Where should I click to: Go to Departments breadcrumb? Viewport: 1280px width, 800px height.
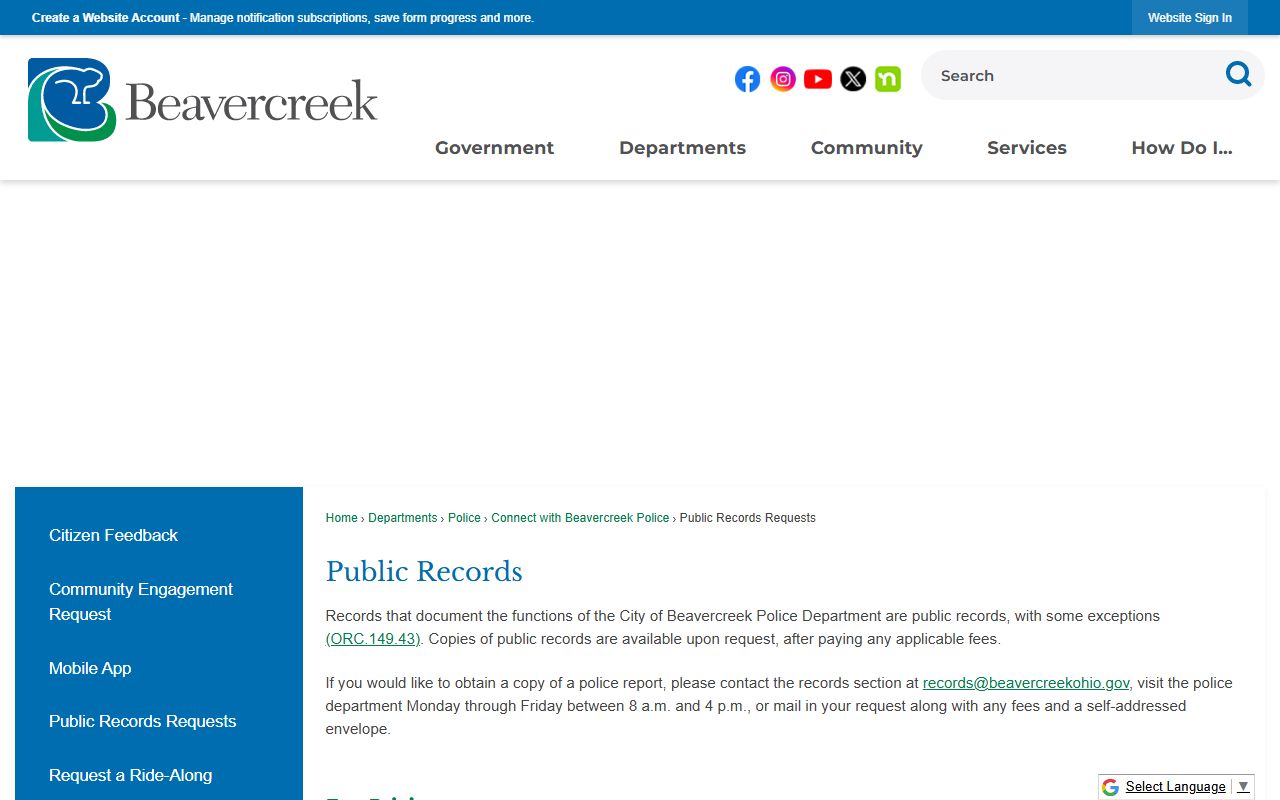(402, 518)
